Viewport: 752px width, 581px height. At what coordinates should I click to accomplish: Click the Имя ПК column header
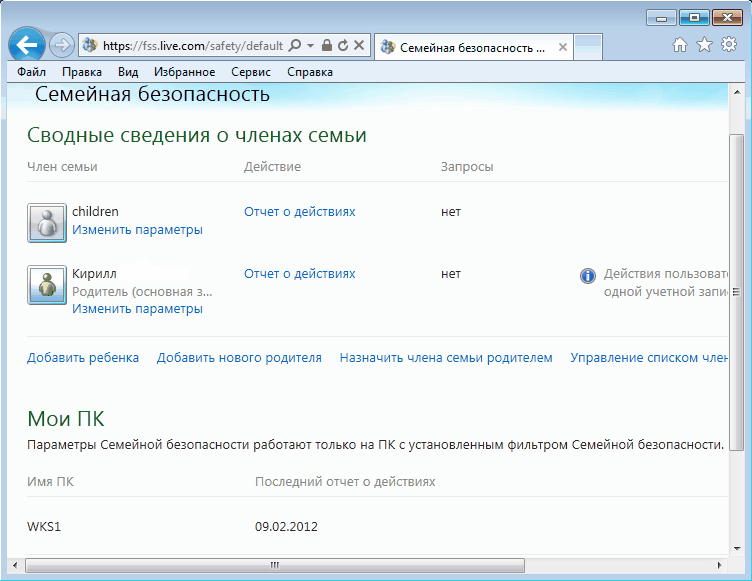(50, 481)
